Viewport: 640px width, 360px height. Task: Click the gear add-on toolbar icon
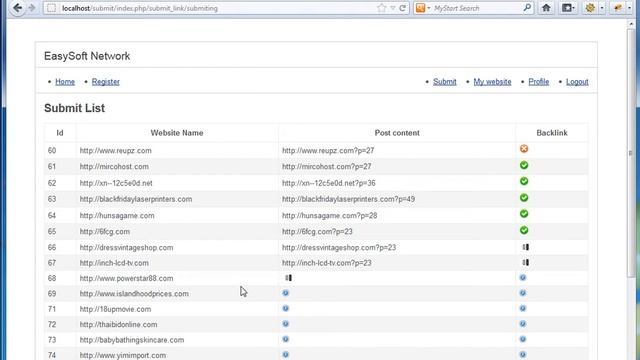coord(590,8)
